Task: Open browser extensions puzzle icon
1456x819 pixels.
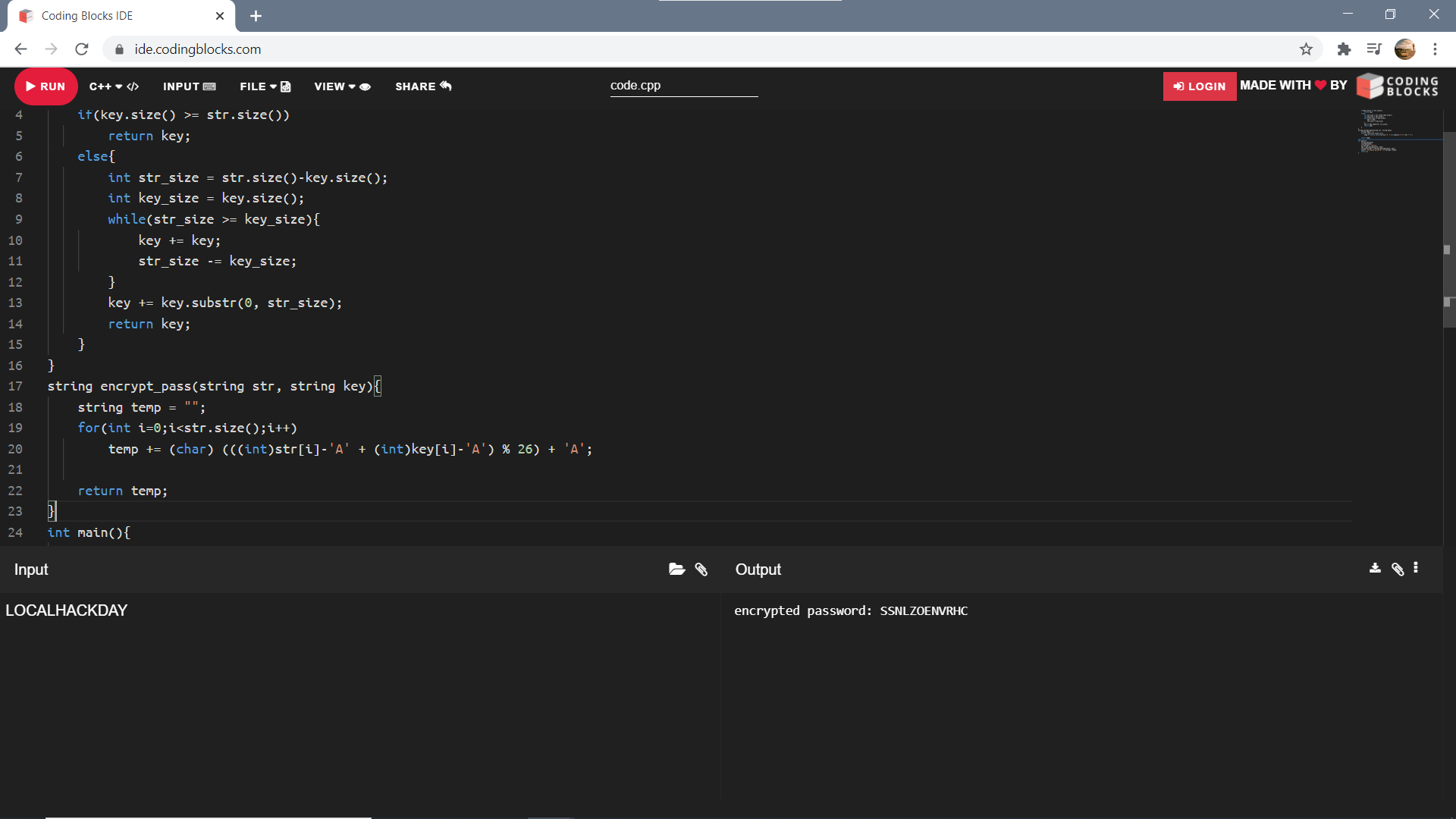Action: coord(1344,49)
